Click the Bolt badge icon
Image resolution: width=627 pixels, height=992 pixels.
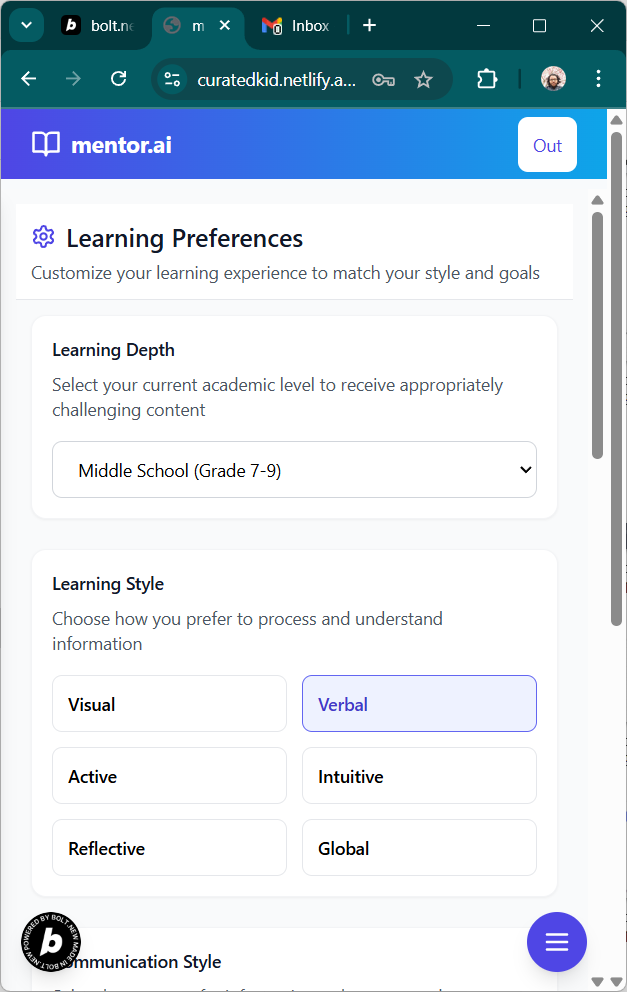click(51, 942)
